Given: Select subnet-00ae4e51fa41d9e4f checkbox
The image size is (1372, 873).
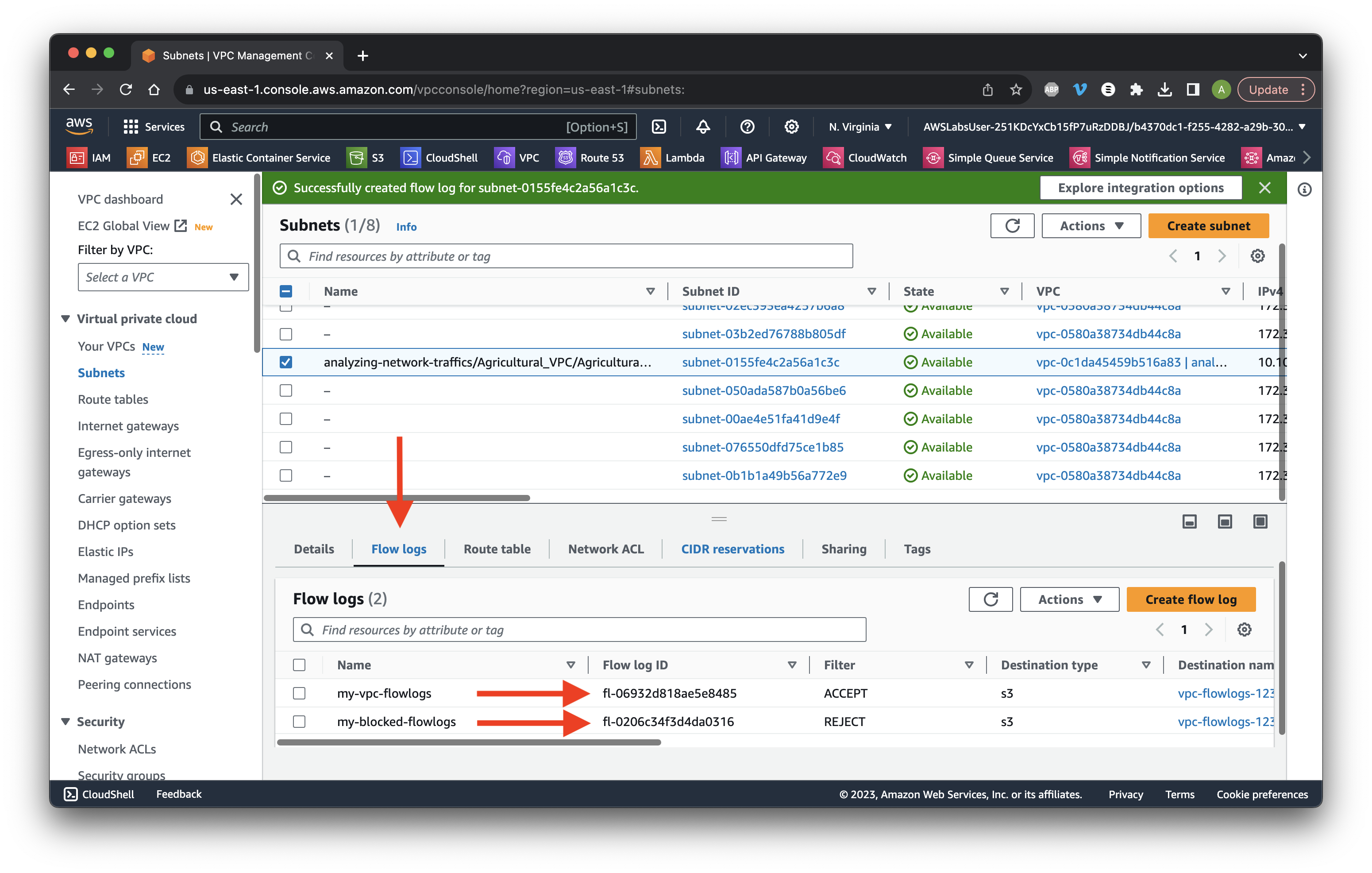Looking at the screenshot, I should tap(286, 419).
